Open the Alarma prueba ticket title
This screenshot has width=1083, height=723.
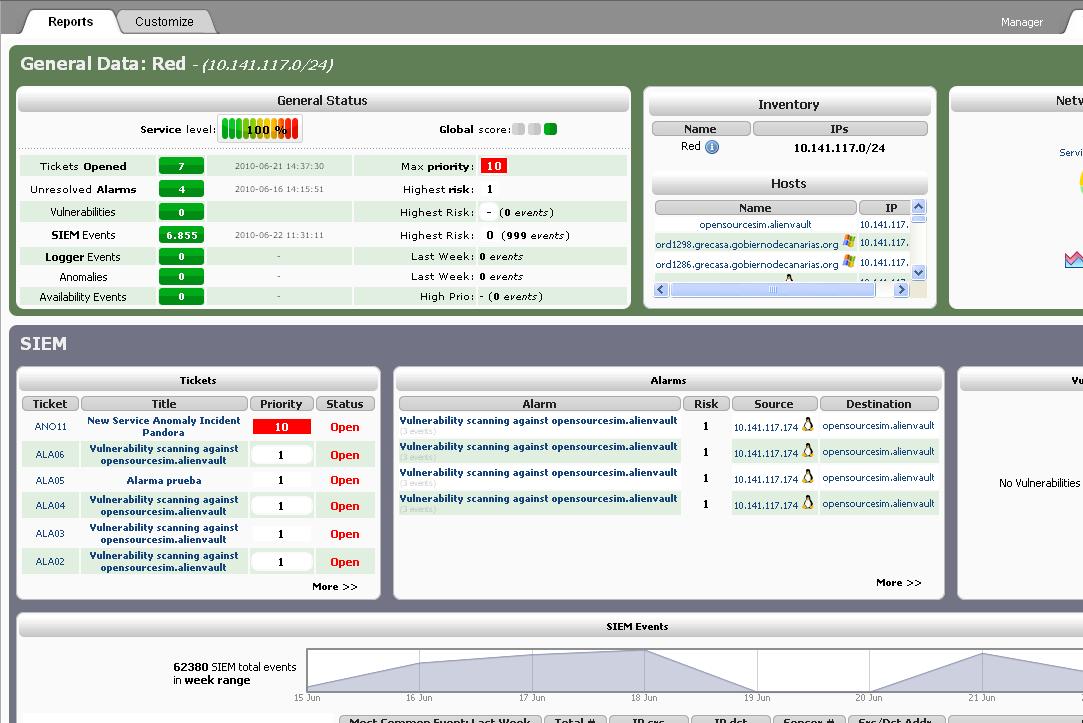[x=164, y=480]
